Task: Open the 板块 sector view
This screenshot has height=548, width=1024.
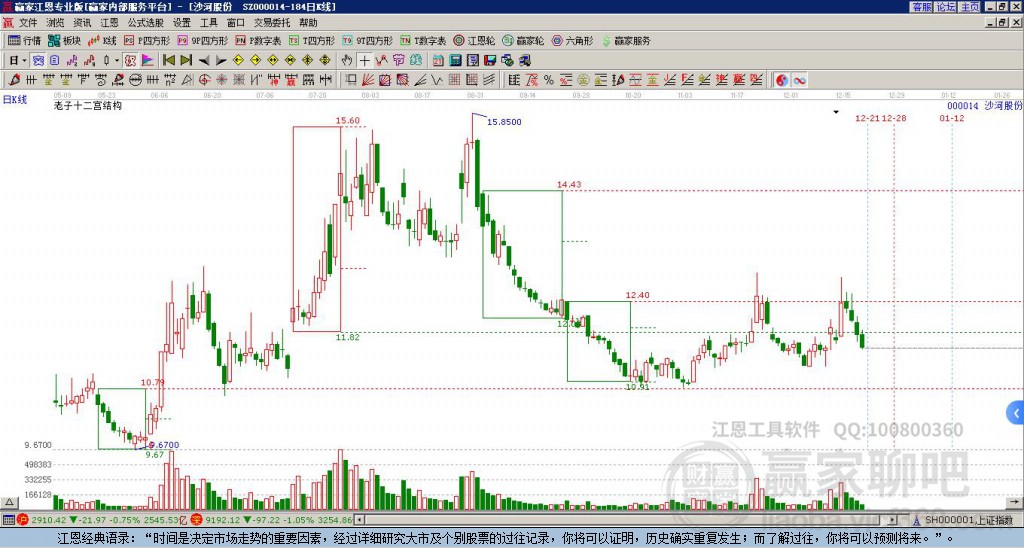Action: coord(65,40)
